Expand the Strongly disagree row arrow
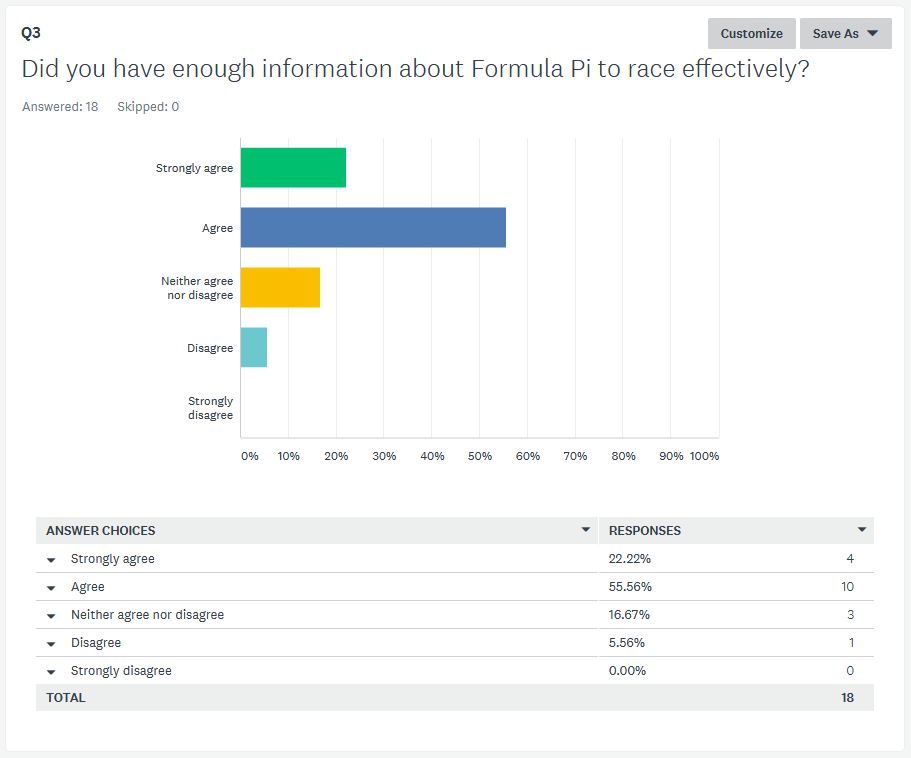This screenshot has width=911, height=758. [x=51, y=671]
